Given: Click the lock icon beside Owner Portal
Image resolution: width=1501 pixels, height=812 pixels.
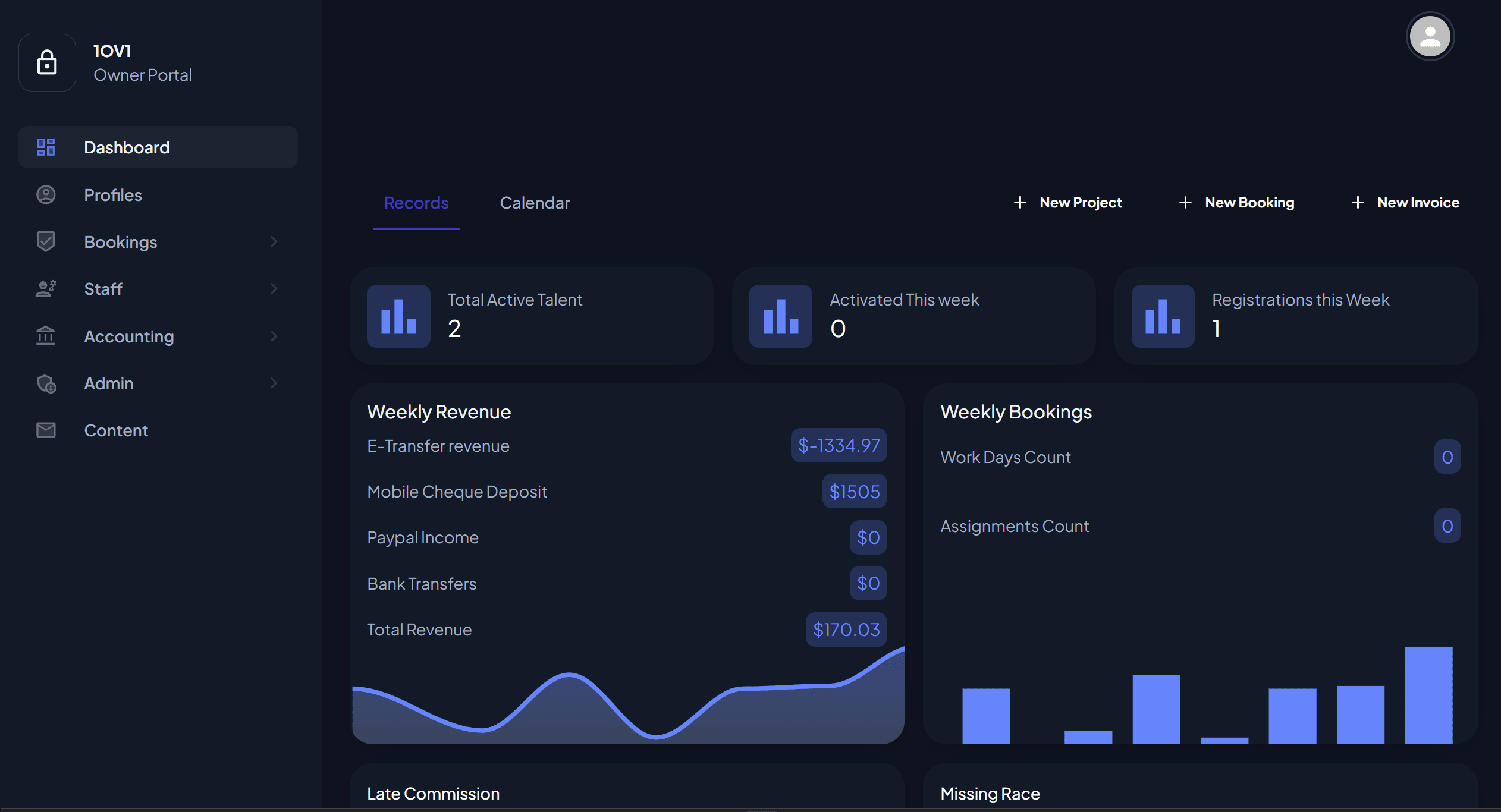Looking at the screenshot, I should coord(47,62).
